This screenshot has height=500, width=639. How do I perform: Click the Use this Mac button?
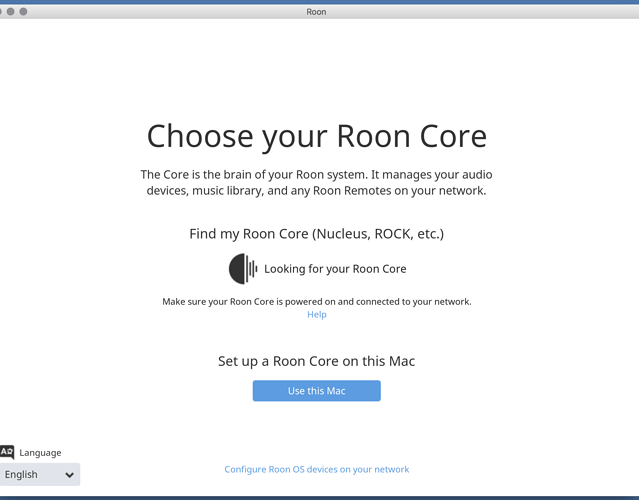[317, 390]
